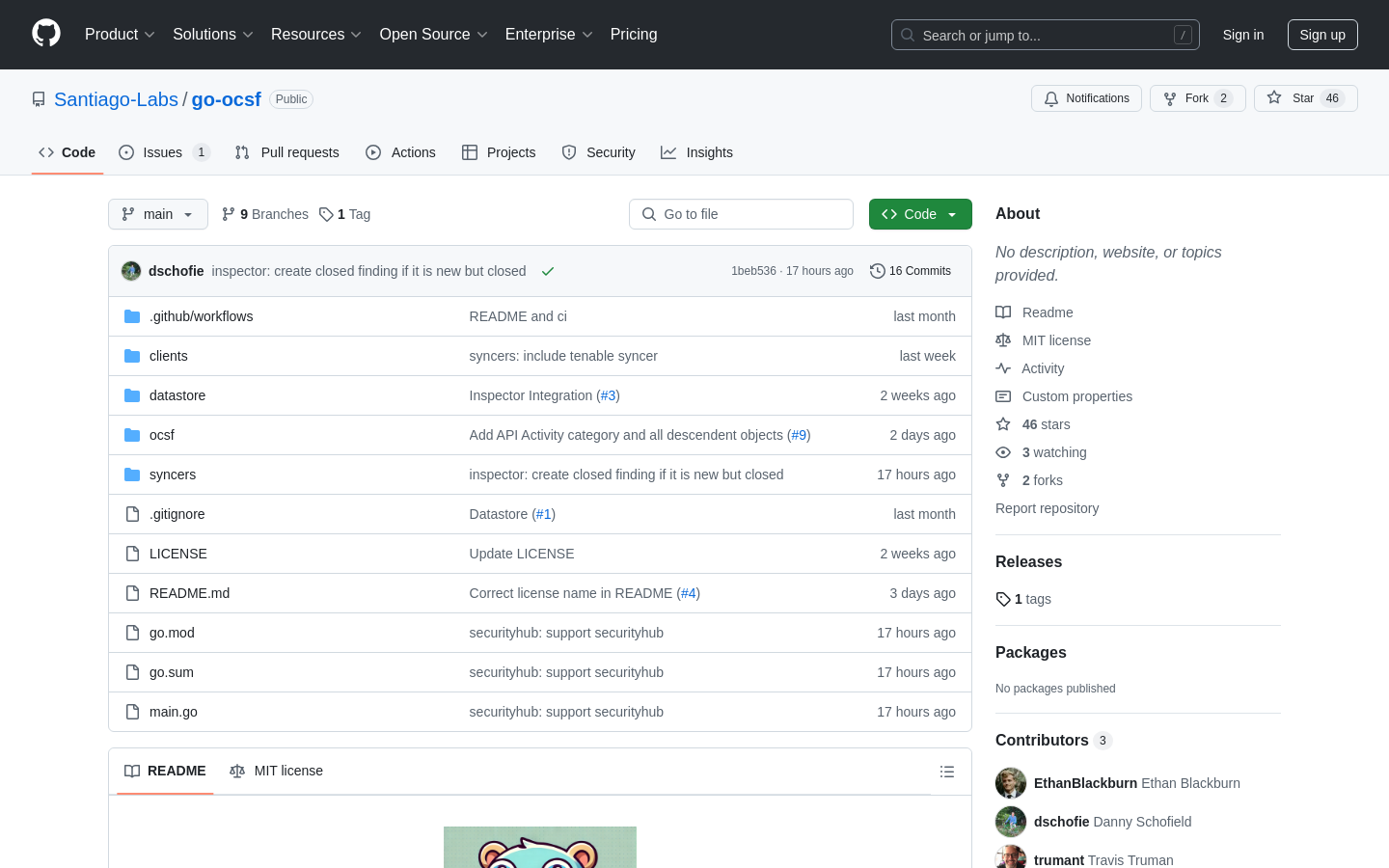This screenshot has height=868, width=1389.
Task: Open the Product dropdown menu
Action: tap(120, 35)
